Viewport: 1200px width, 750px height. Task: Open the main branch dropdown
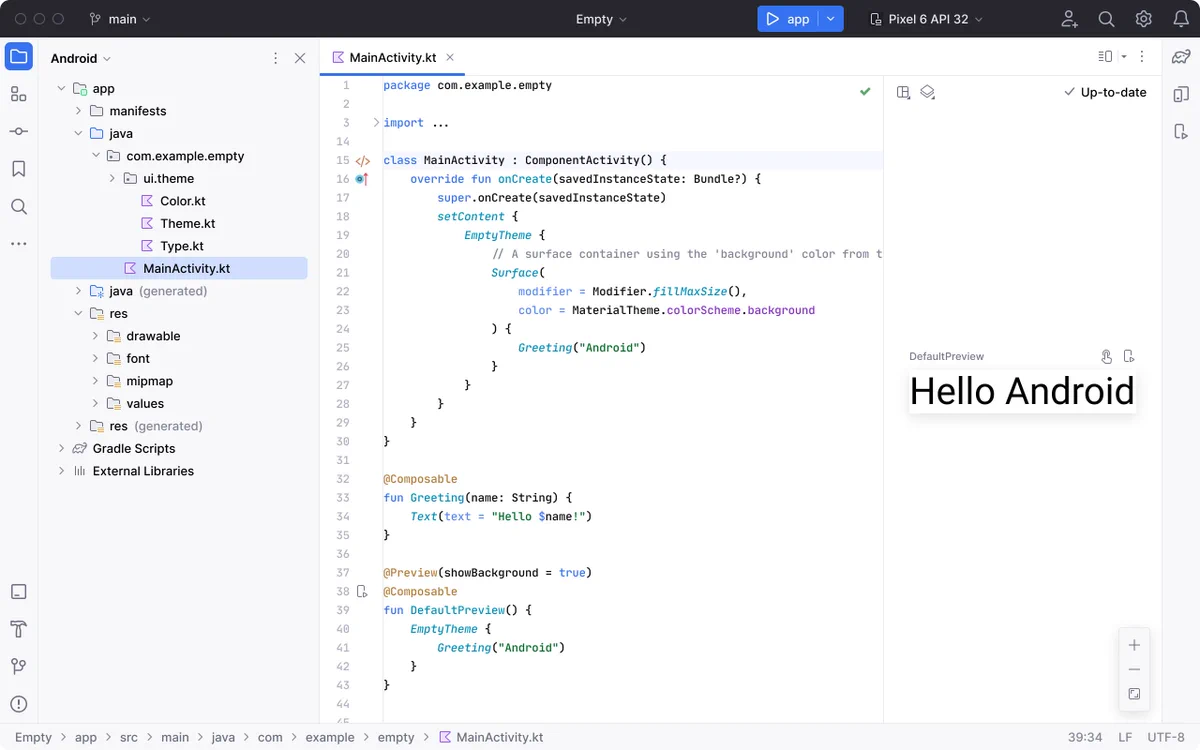pyautogui.click(x=120, y=19)
